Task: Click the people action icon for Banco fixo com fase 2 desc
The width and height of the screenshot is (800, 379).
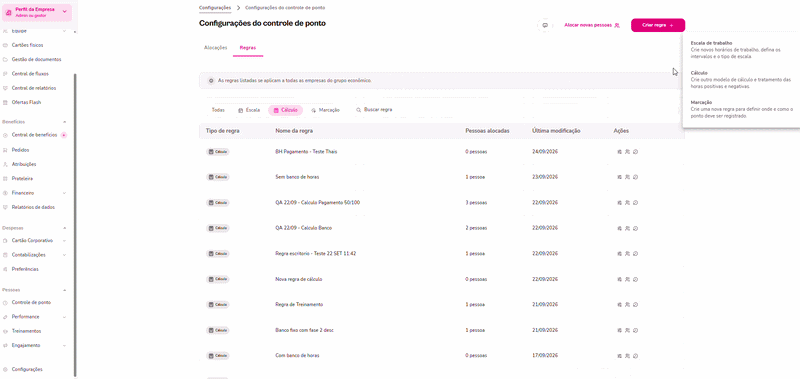Action: pyautogui.click(x=628, y=330)
